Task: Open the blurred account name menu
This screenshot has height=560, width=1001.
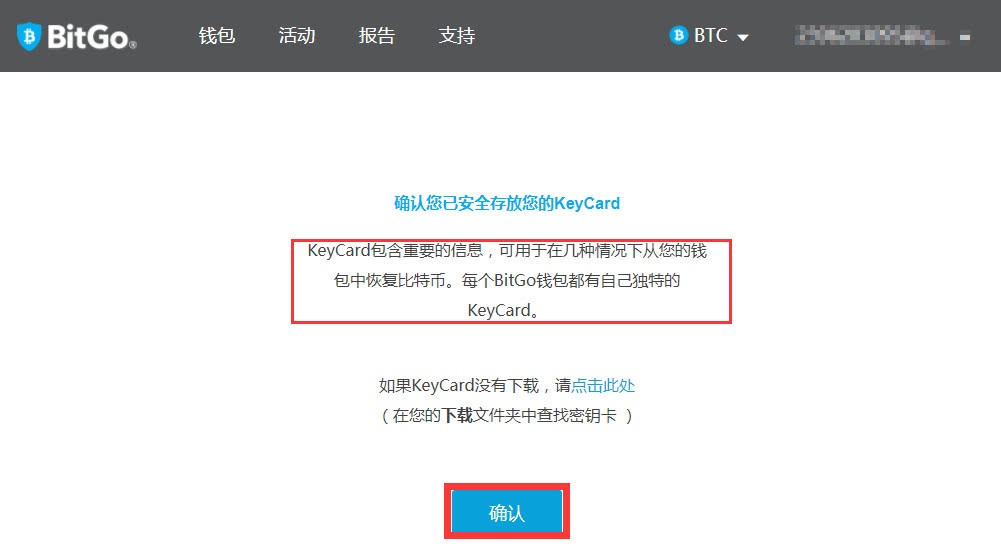Action: point(872,36)
